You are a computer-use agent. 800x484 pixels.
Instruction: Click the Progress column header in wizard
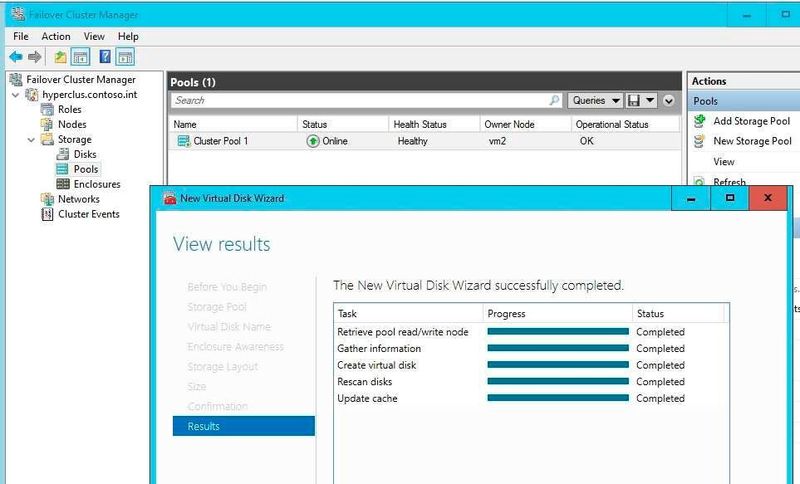tap(558, 314)
